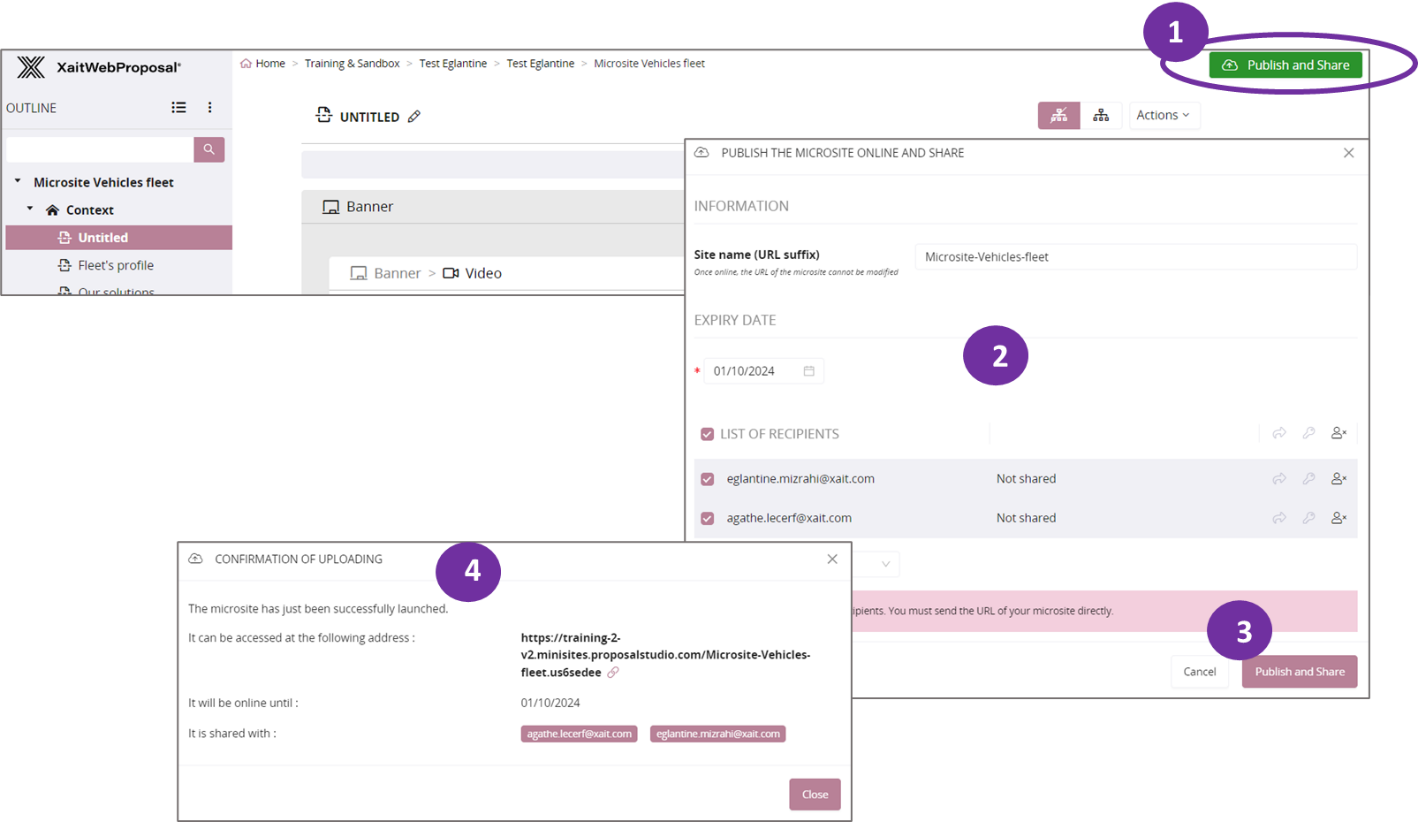Click the key icon for agathe.lecerf@xait.com

1308,518
